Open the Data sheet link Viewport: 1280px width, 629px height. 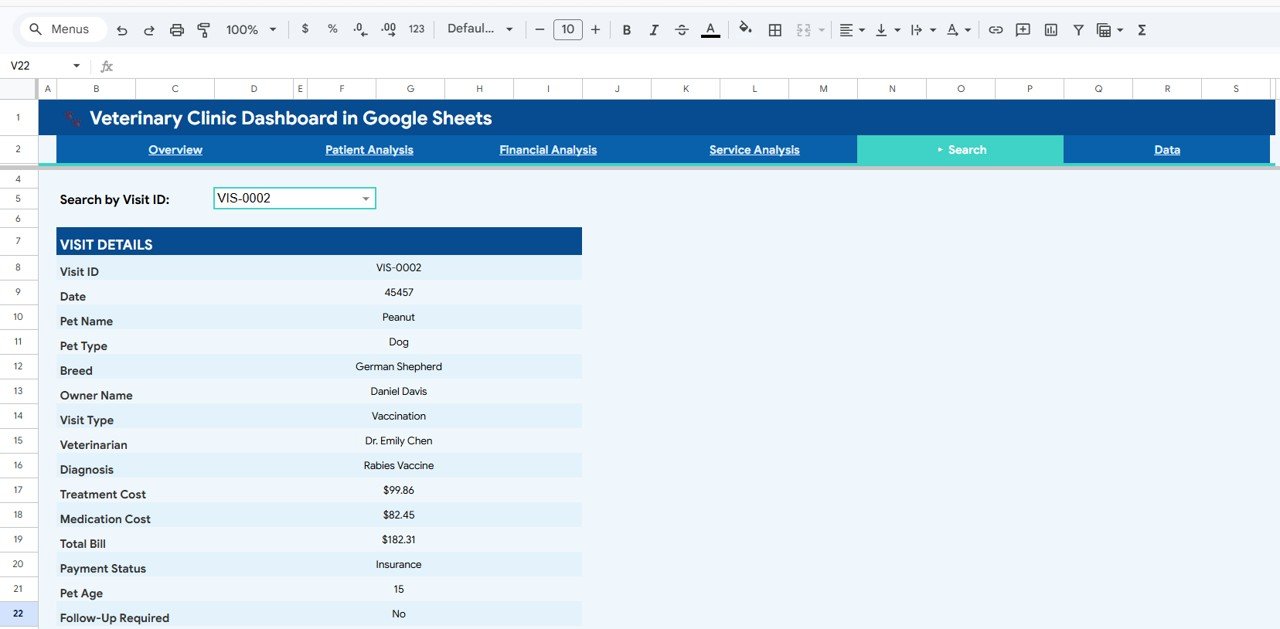(x=1167, y=149)
